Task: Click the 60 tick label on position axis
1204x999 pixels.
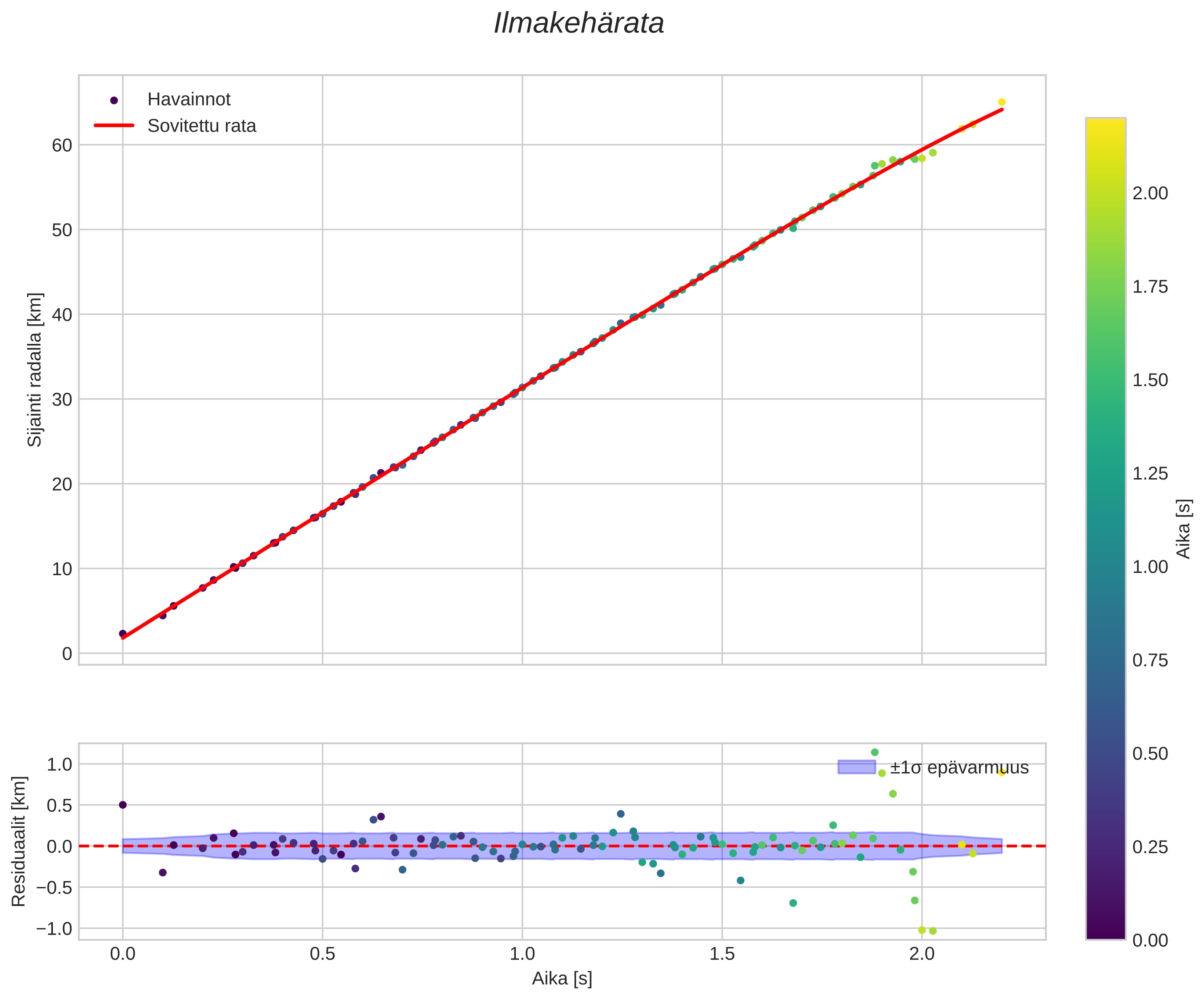Action: pyautogui.click(x=62, y=145)
